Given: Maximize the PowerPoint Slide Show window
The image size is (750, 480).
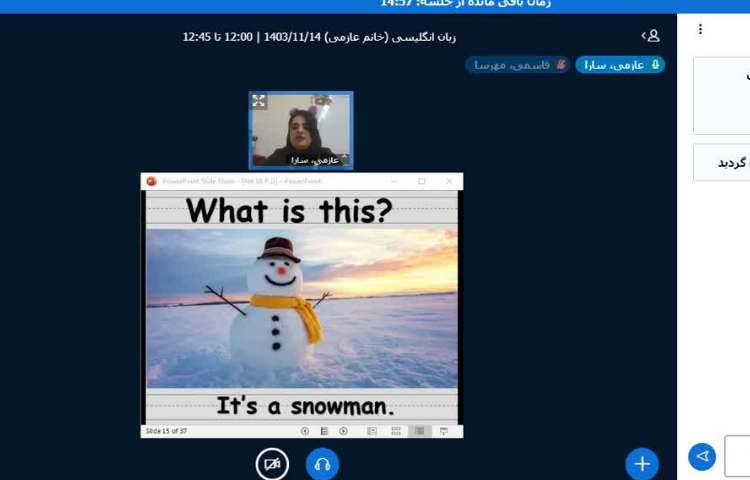Looking at the screenshot, I should tap(422, 181).
